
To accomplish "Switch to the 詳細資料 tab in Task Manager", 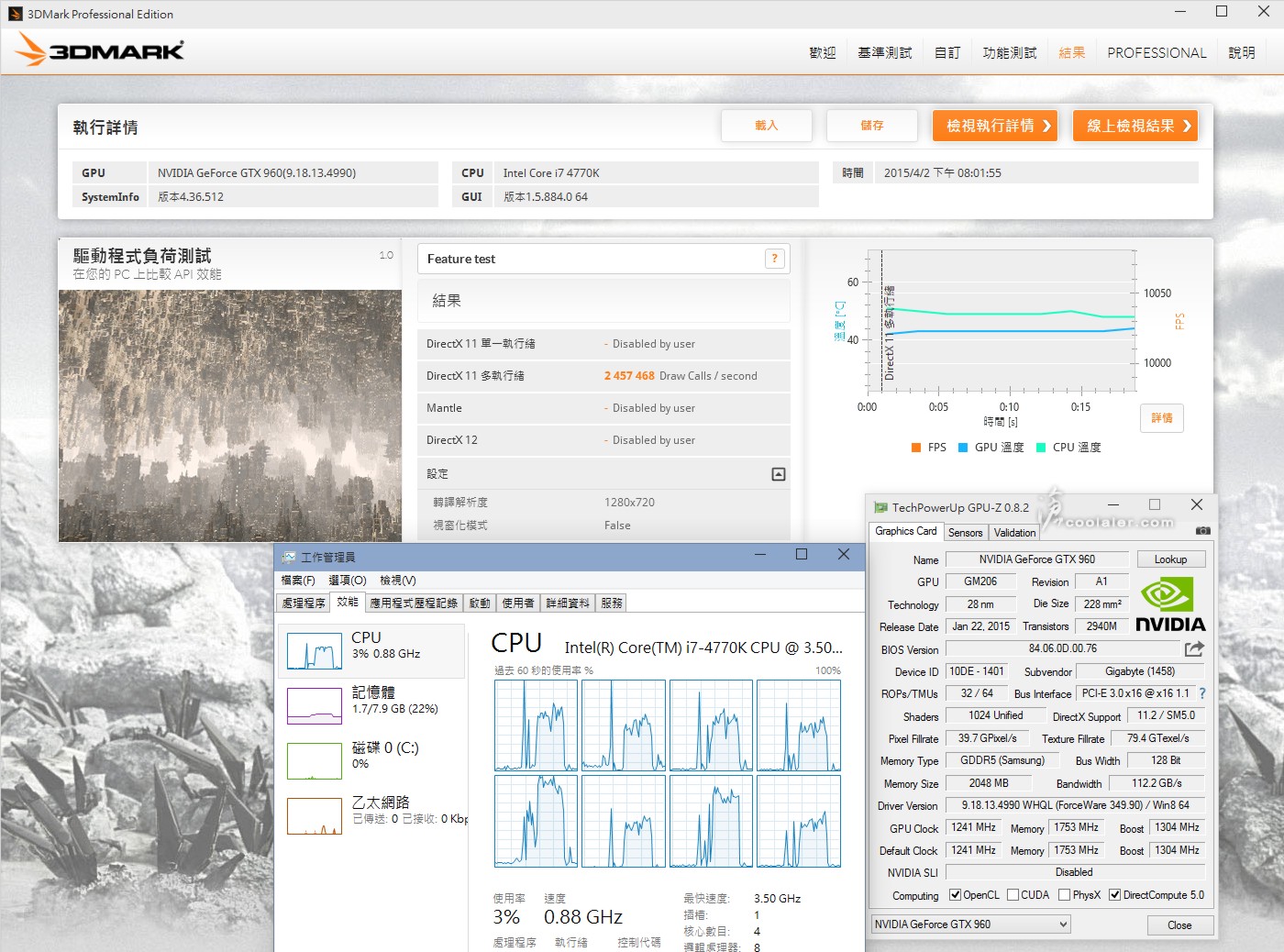I will click(568, 603).
